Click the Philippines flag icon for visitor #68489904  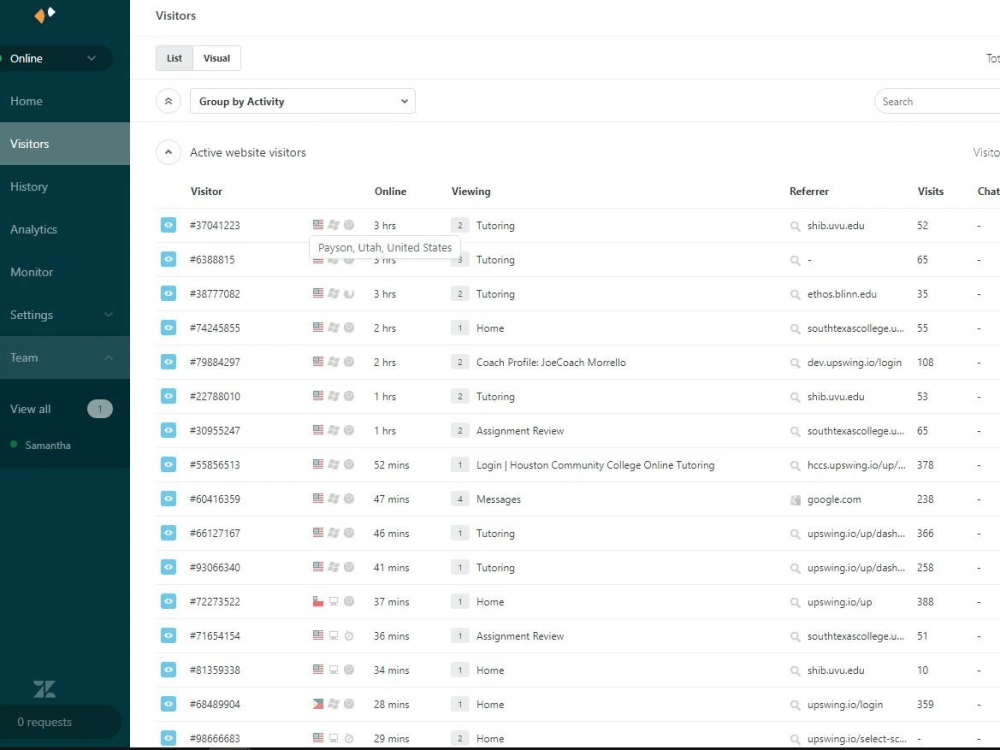pos(318,703)
